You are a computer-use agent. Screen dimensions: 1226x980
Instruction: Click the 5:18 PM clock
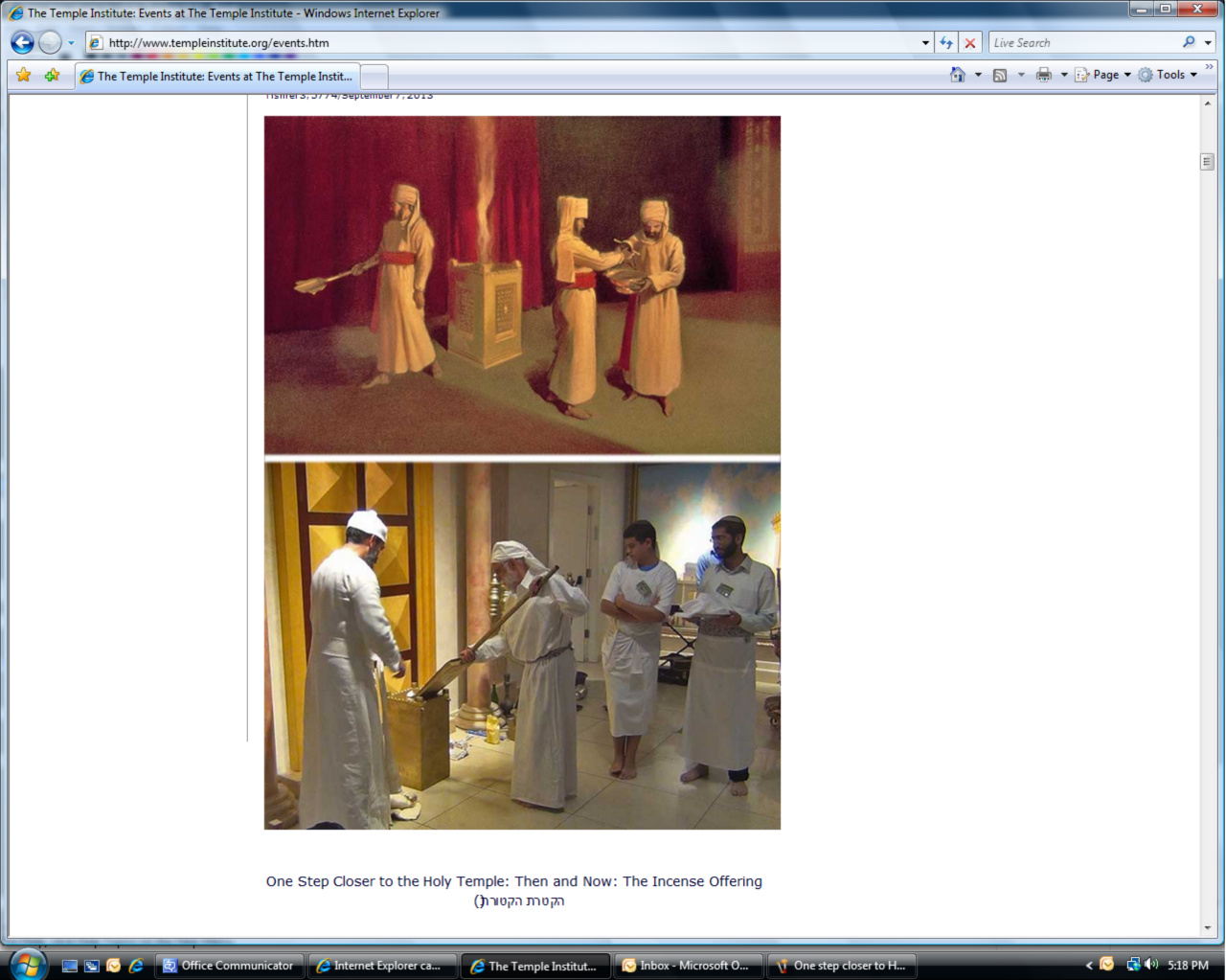coord(1188,966)
